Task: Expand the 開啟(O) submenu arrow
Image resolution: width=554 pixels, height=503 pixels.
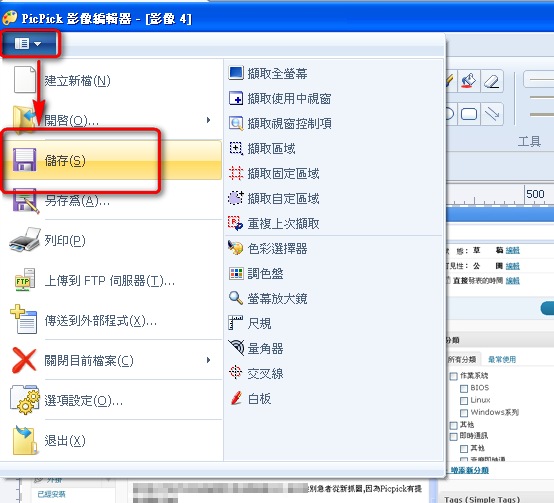Action: 208,120
